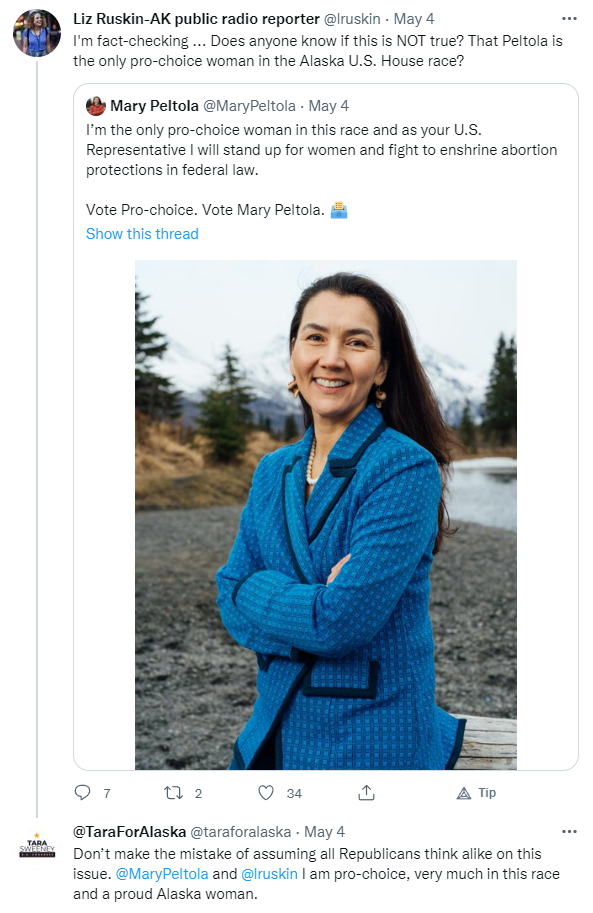Click the Mary Peltola name in quoted tweet
This screenshot has height=913, width=593.
pos(154,106)
